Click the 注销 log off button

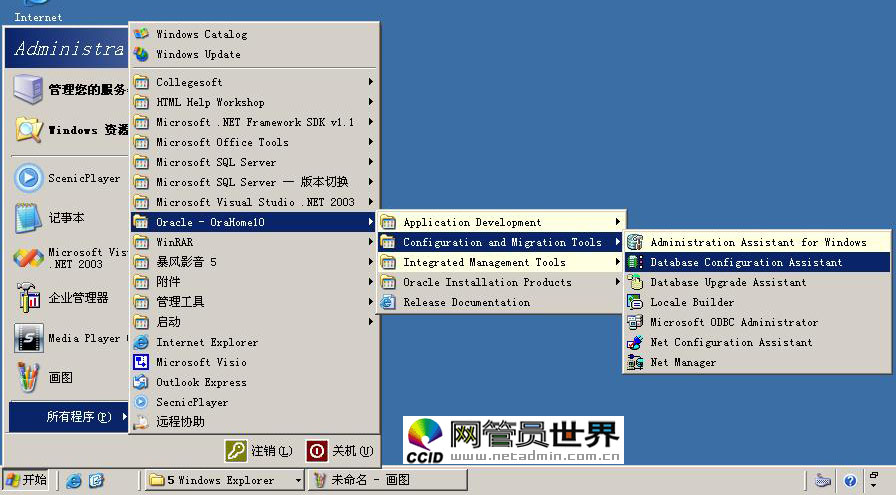(x=259, y=451)
